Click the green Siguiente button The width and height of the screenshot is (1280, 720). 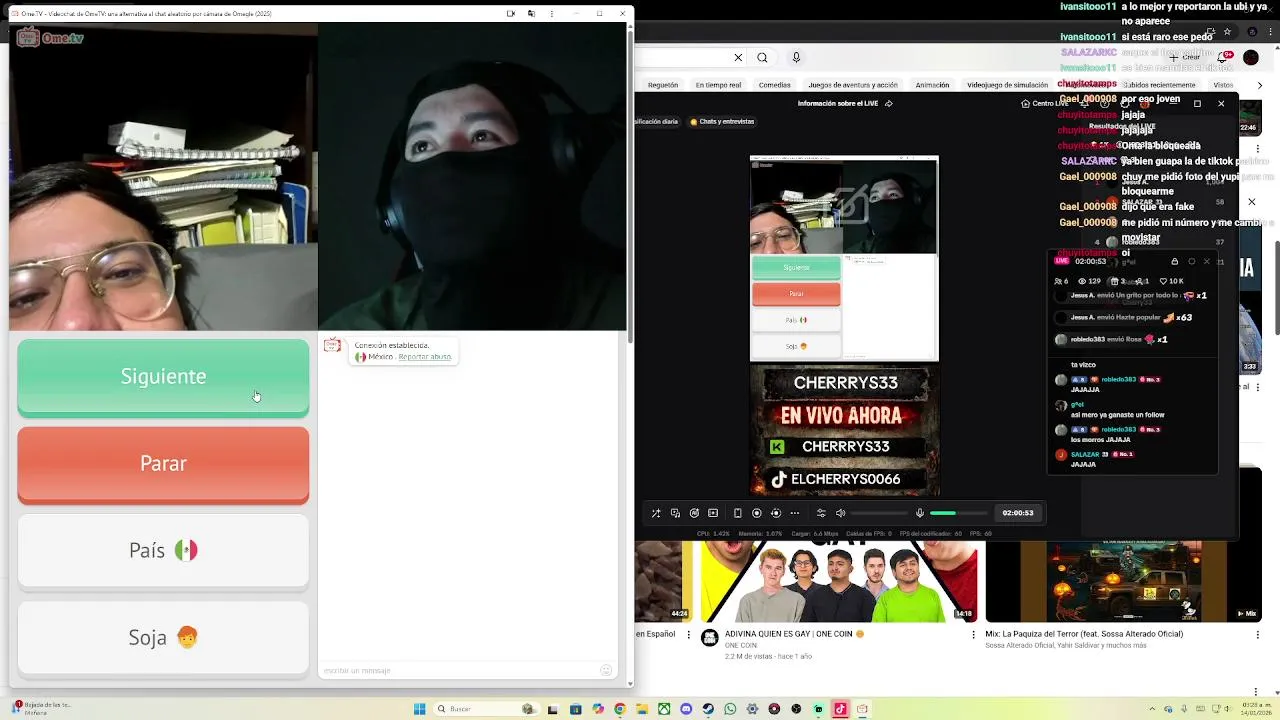163,377
